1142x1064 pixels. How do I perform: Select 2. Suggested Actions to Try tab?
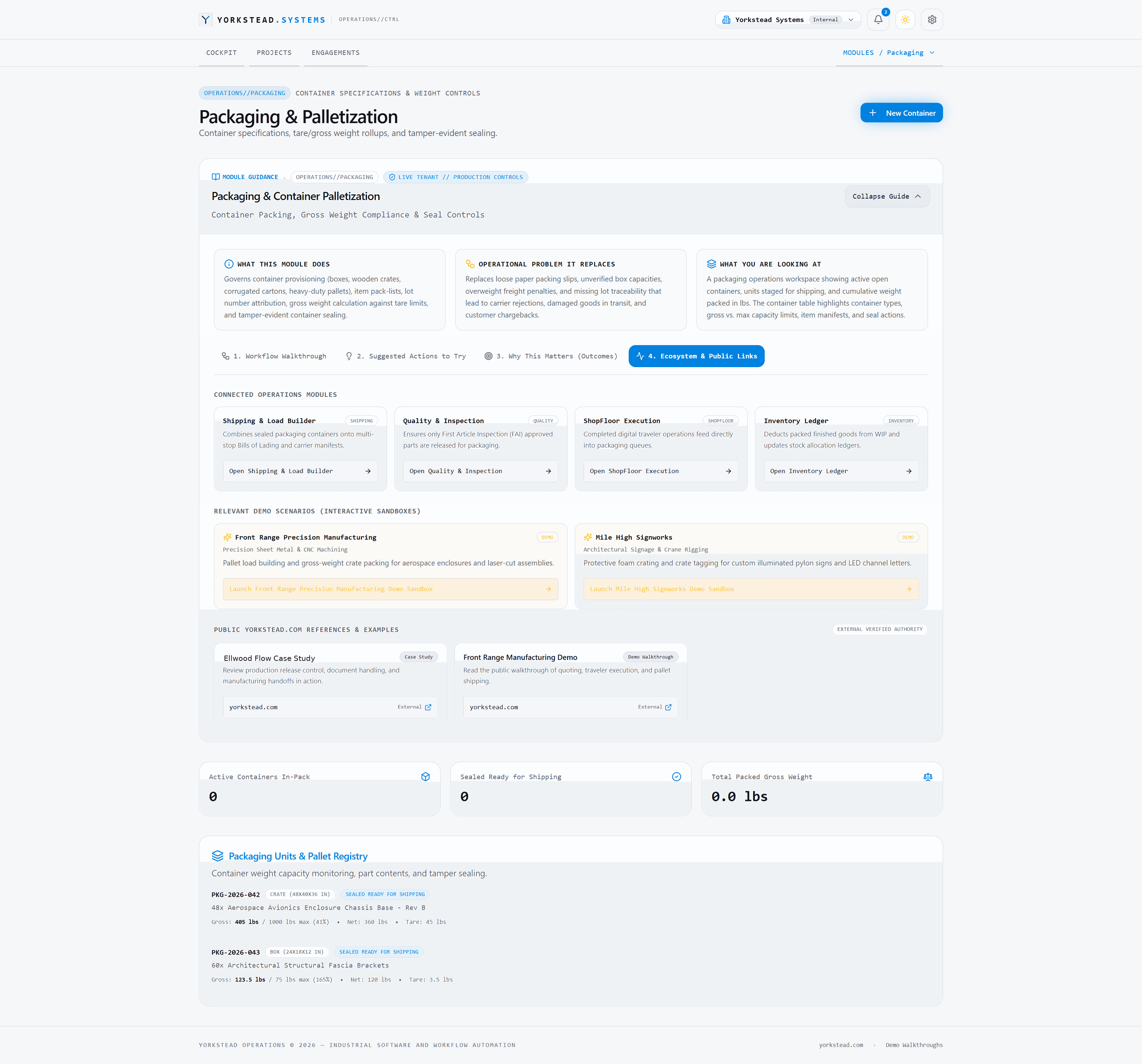pyautogui.click(x=406, y=356)
